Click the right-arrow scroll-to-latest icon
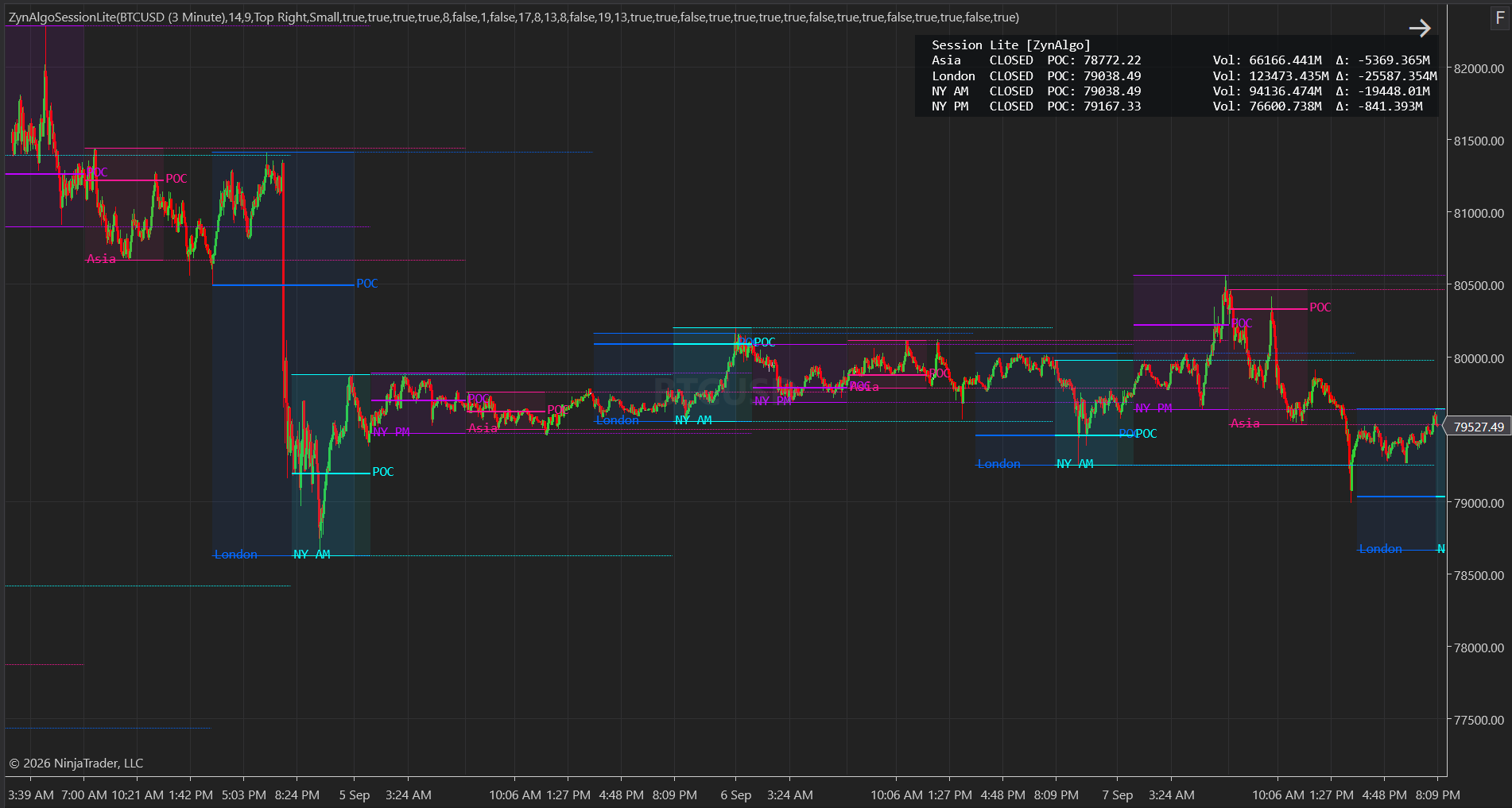The width and height of the screenshot is (1512, 808). coord(1420,29)
